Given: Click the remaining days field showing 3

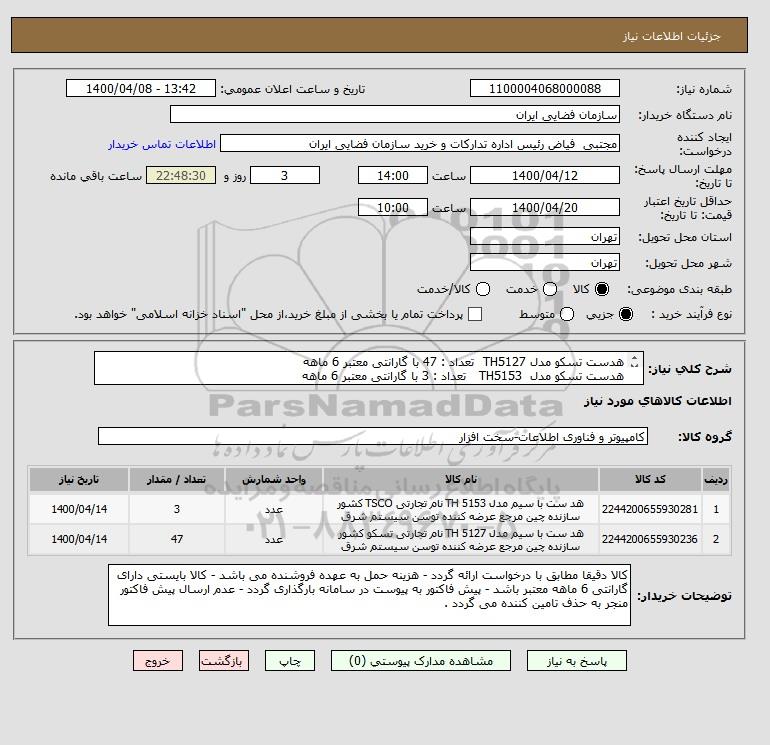Looking at the screenshot, I should tap(285, 175).
